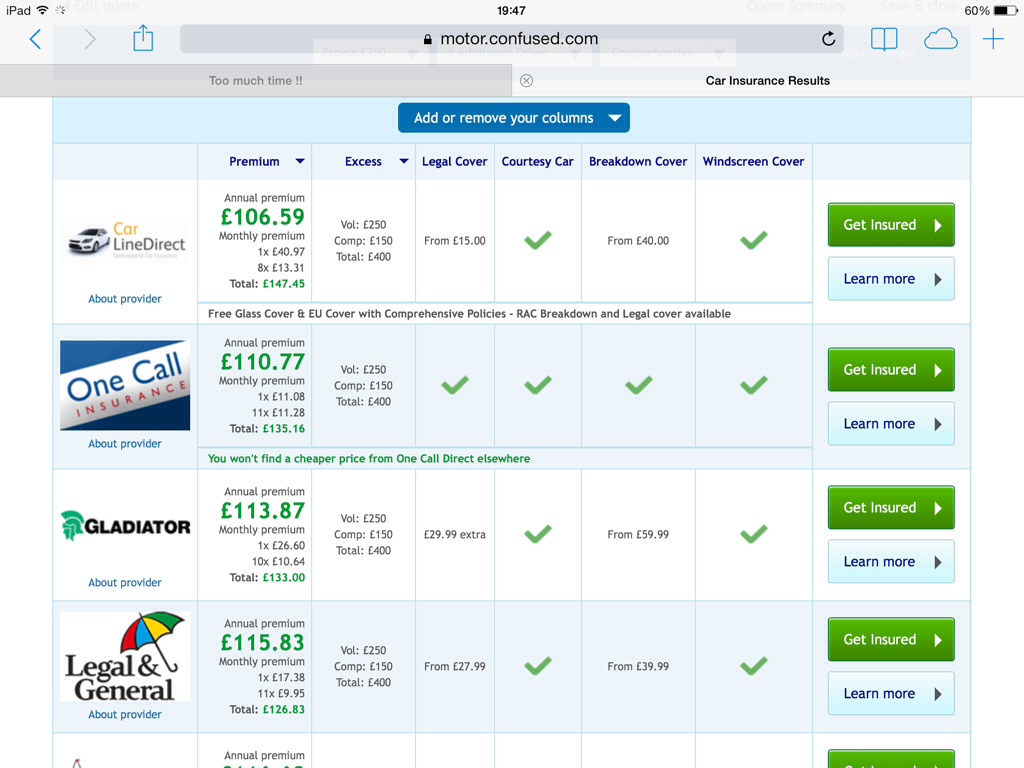Viewport: 1024px width, 768px height.
Task: Tap the Safari forward arrow
Action: [x=89, y=39]
